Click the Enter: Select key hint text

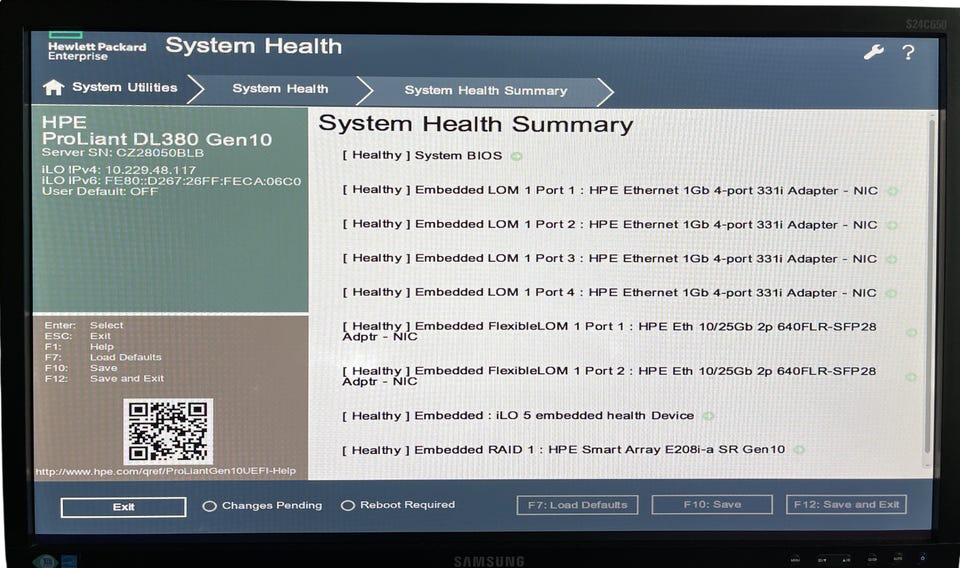tap(84, 326)
